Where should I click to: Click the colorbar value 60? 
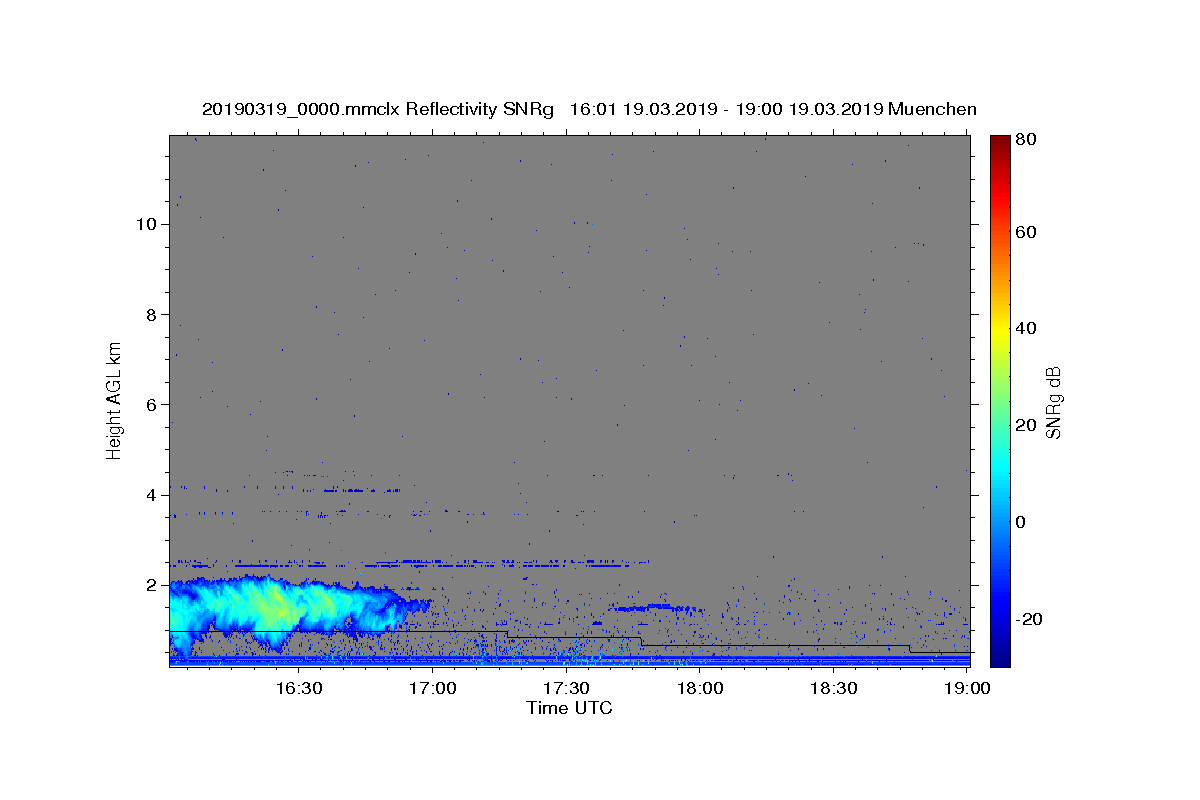click(1025, 232)
